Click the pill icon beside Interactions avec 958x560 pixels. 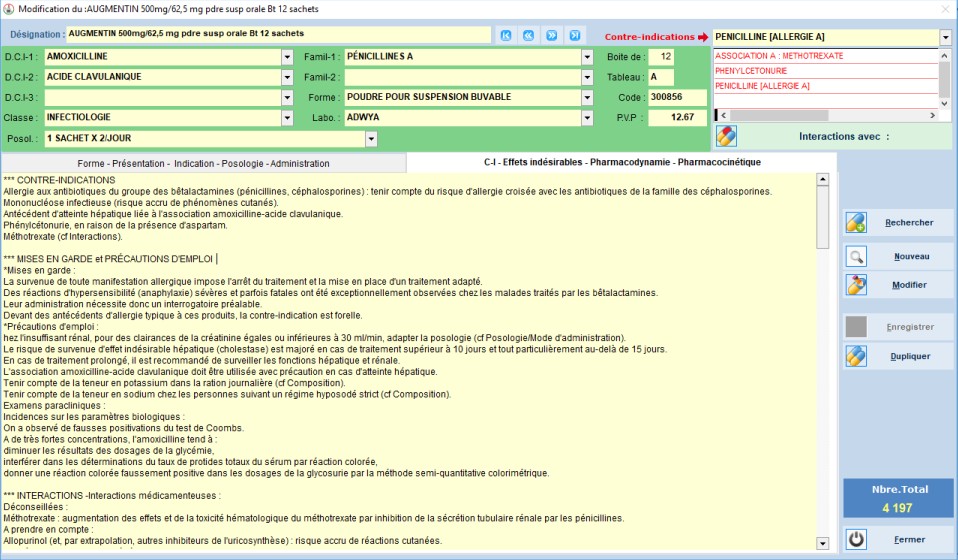(726, 136)
